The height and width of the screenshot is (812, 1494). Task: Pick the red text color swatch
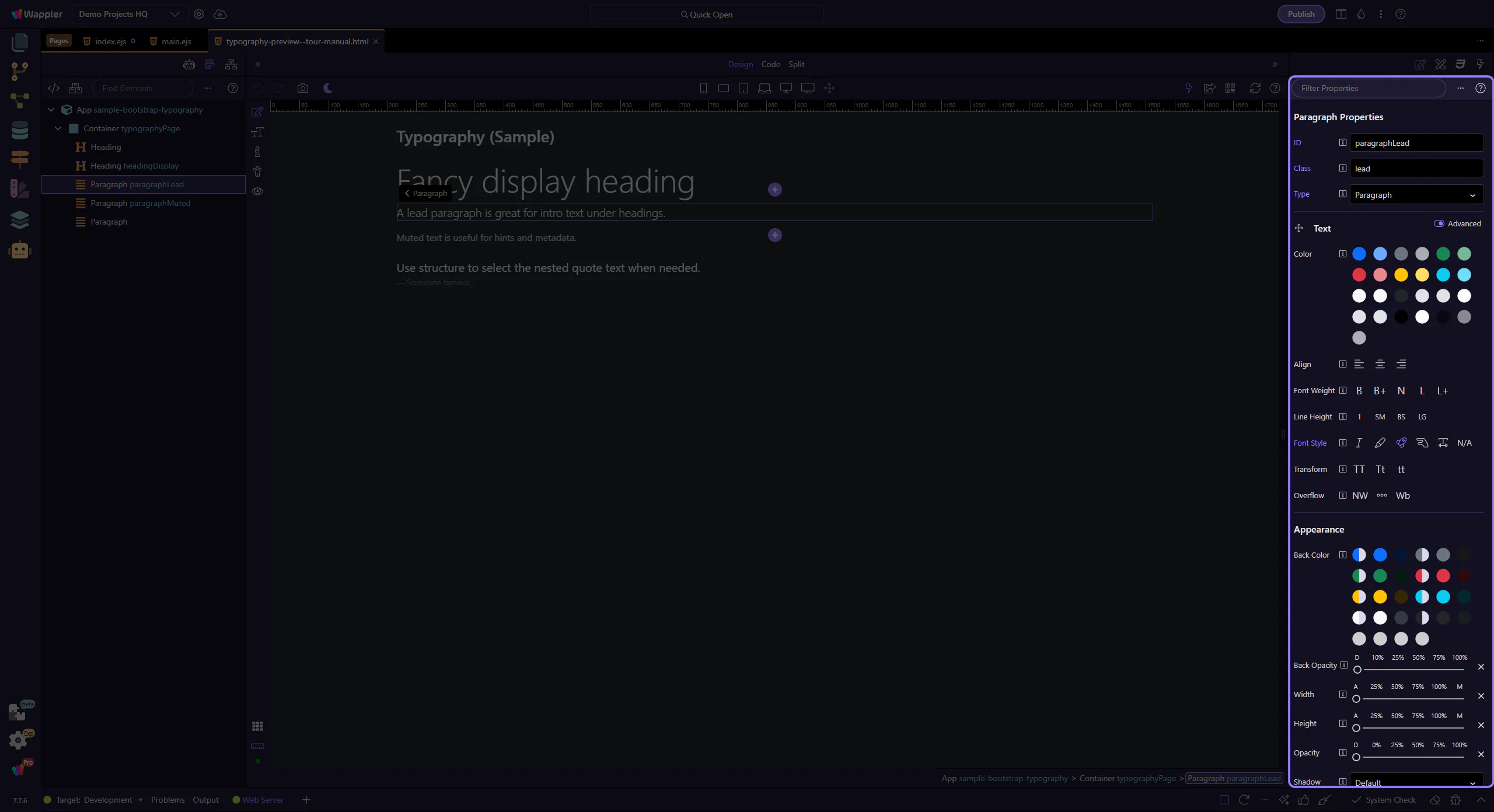tap(1359, 275)
